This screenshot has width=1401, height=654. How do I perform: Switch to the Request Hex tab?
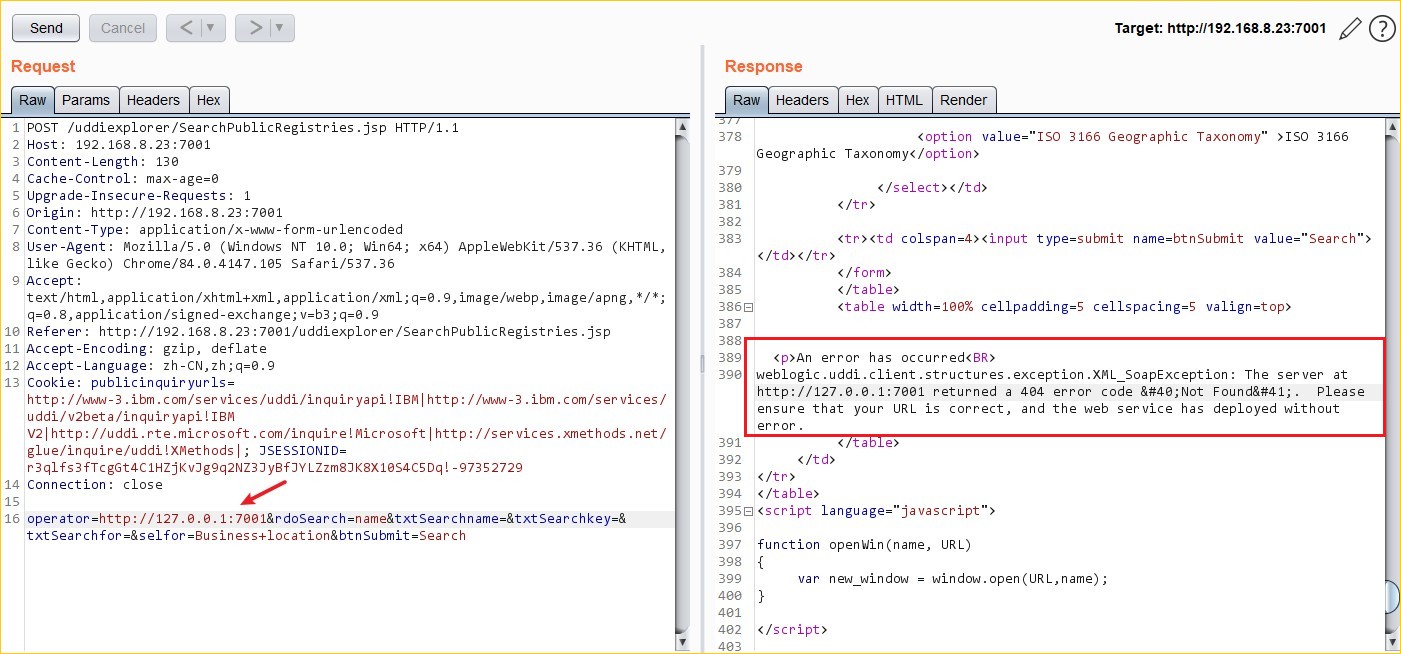(x=209, y=100)
